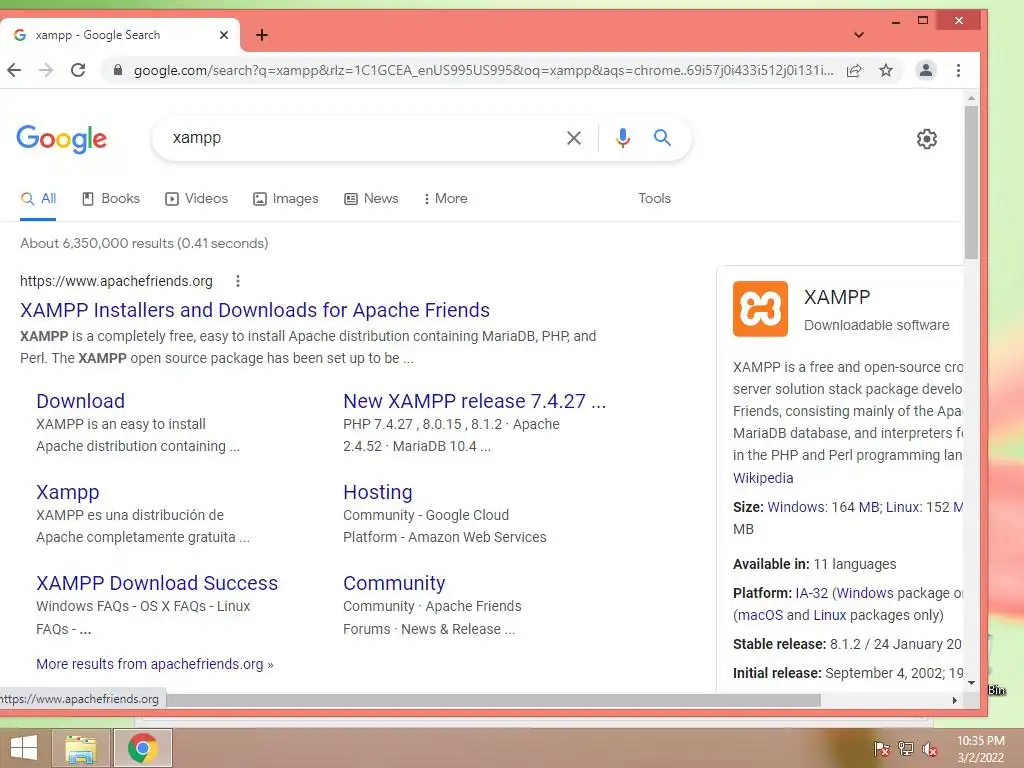Open Google quick settings gear
1024x768 pixels.
[927, 138]
